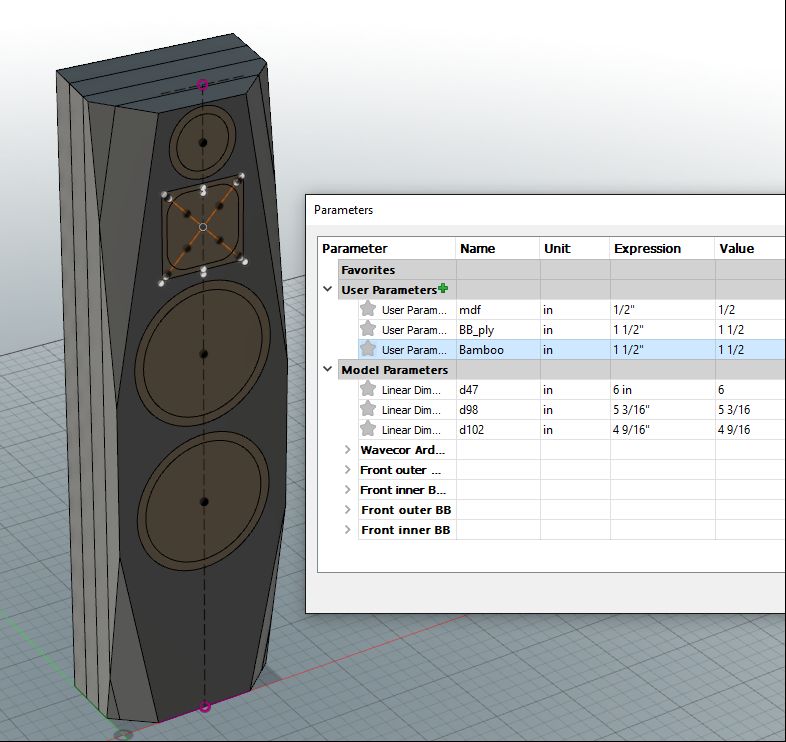Screen dimensions: 786x742
Task: Click the Unit column header
Action: (x=575, y=249)
